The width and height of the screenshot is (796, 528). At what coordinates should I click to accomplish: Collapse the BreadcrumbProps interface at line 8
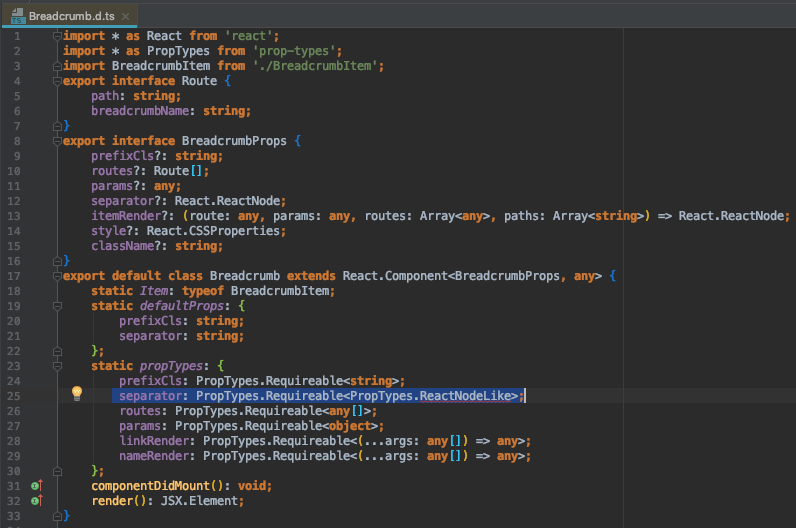57,141
